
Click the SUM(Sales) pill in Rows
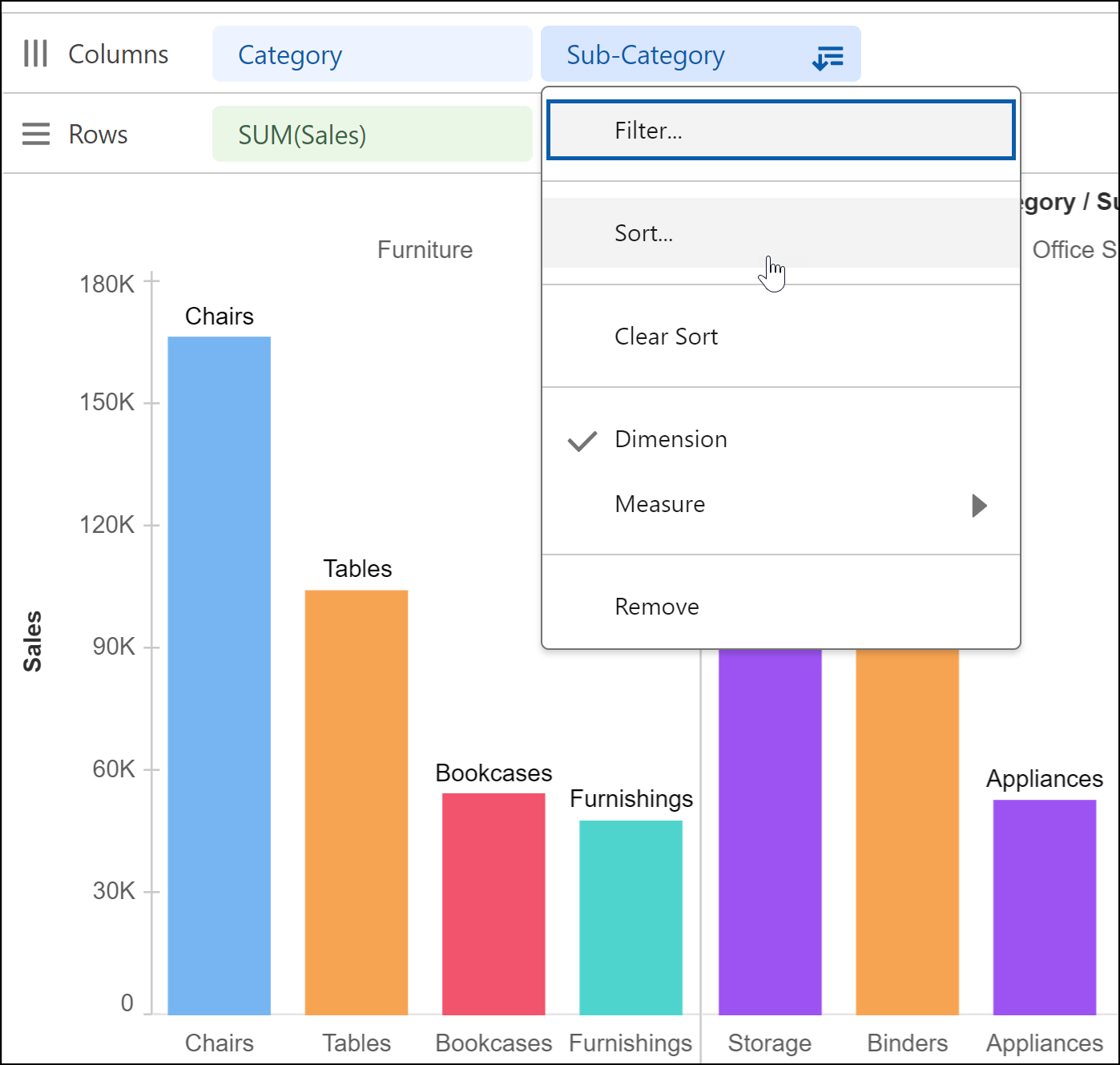[373, 135]
